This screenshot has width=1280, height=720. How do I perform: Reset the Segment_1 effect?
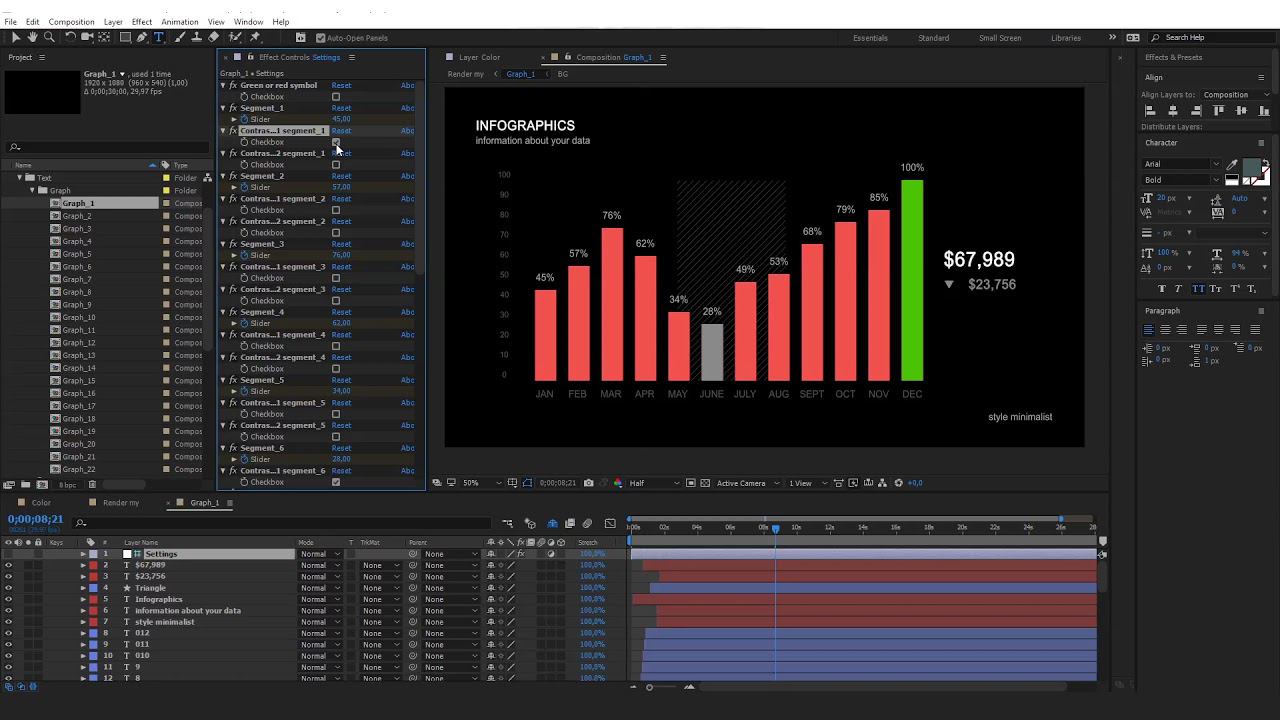[341, 108]
